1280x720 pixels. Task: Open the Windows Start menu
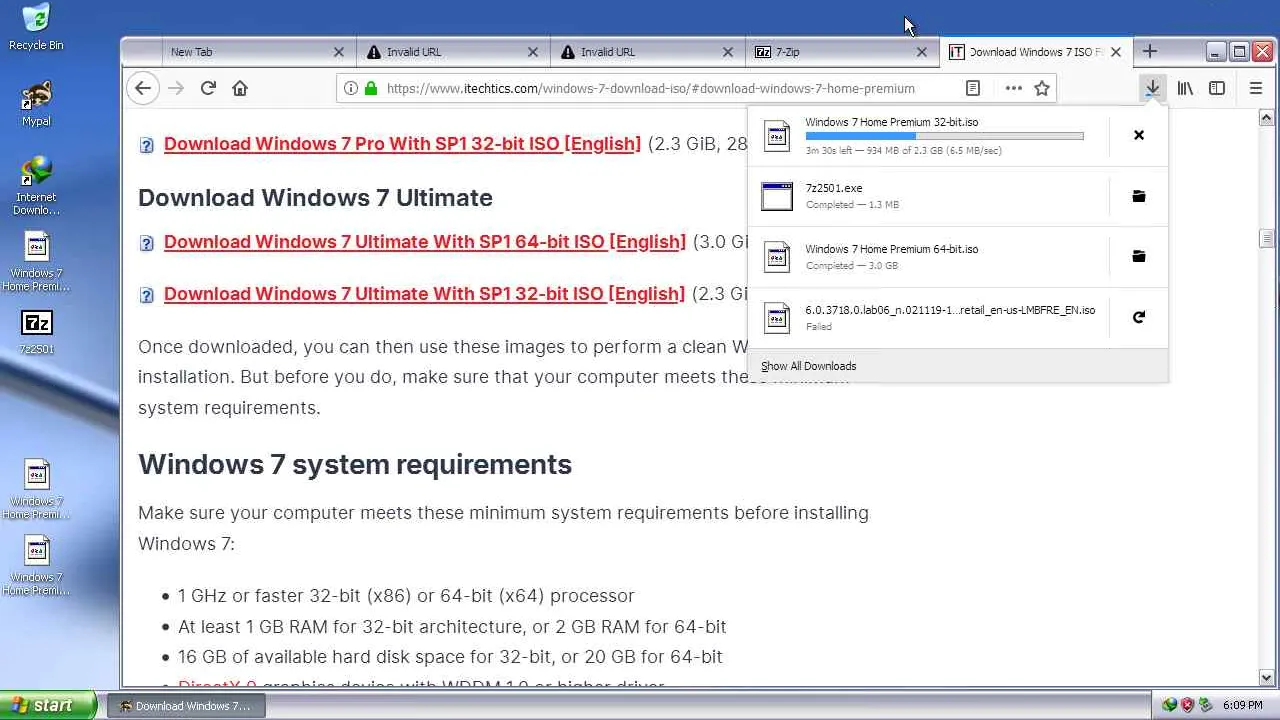48,705
